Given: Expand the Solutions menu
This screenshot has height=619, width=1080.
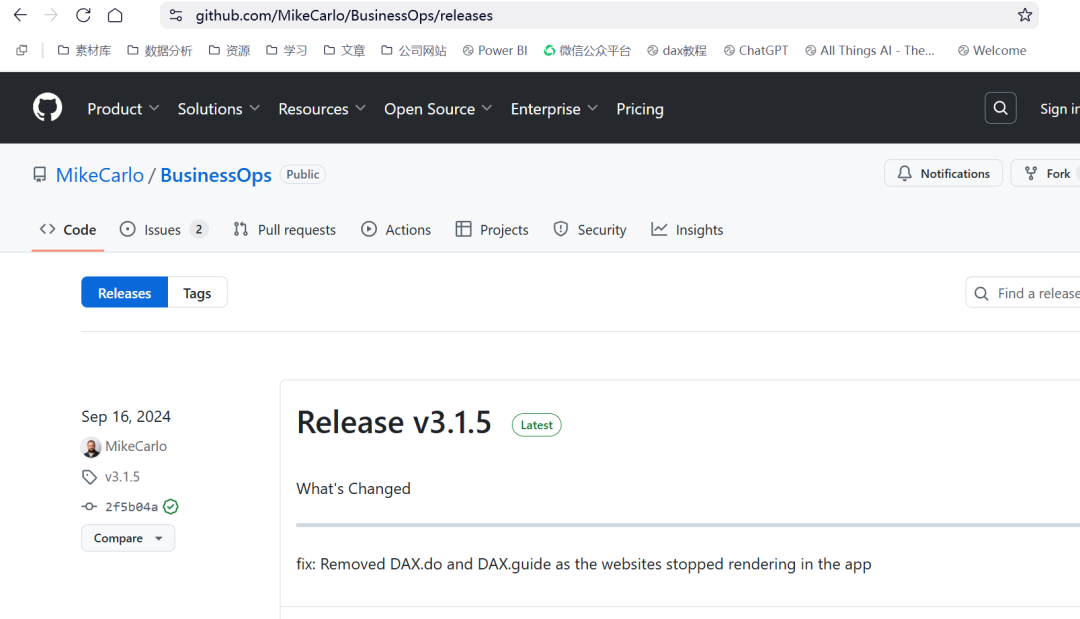Looking at the screenshot, I should [x=219, y=109].
